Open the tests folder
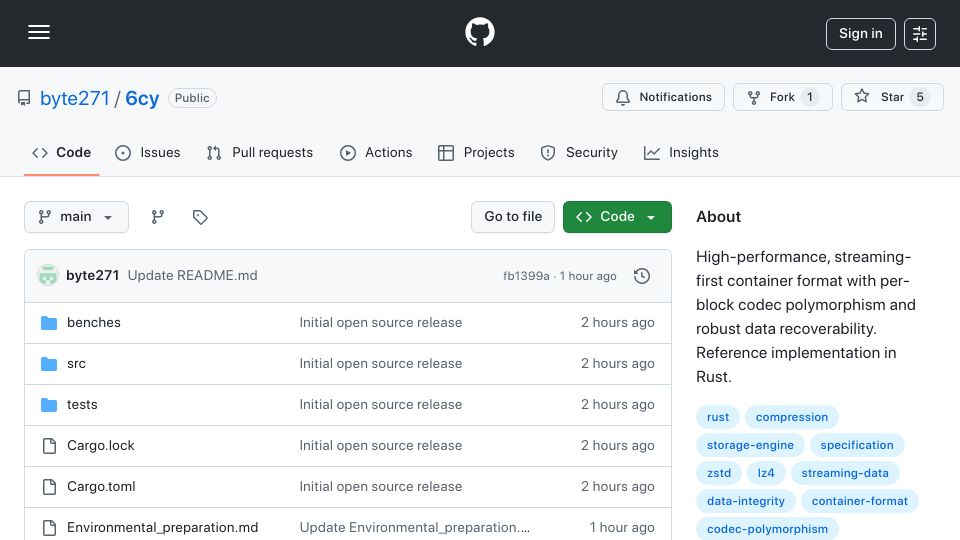 [x=82, y=405]
